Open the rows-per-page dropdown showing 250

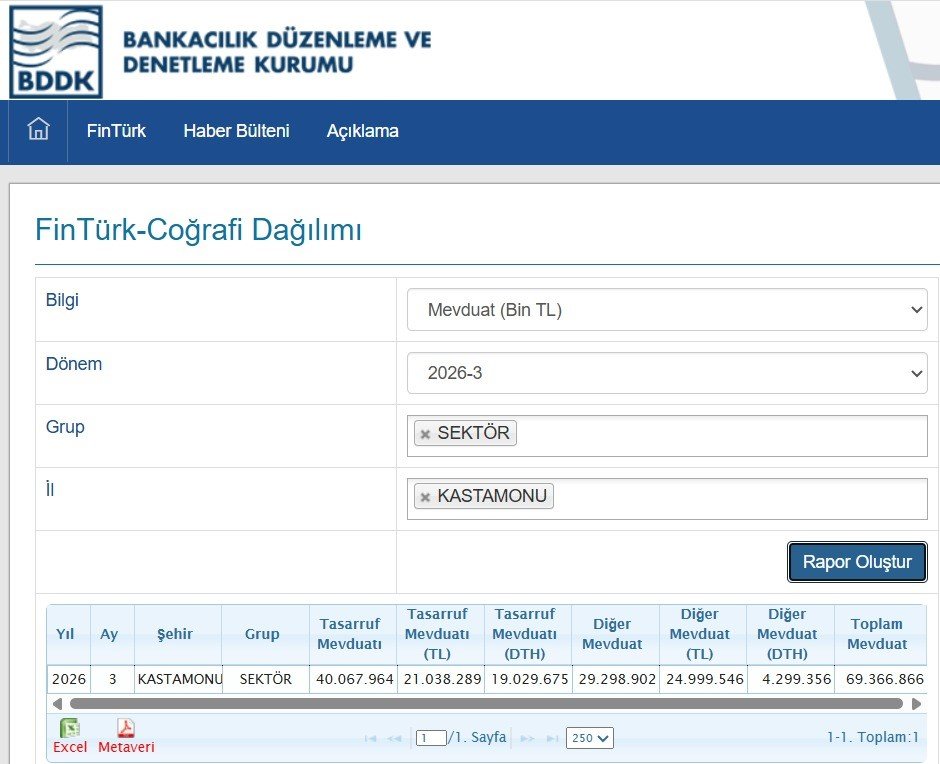point(590,738)
